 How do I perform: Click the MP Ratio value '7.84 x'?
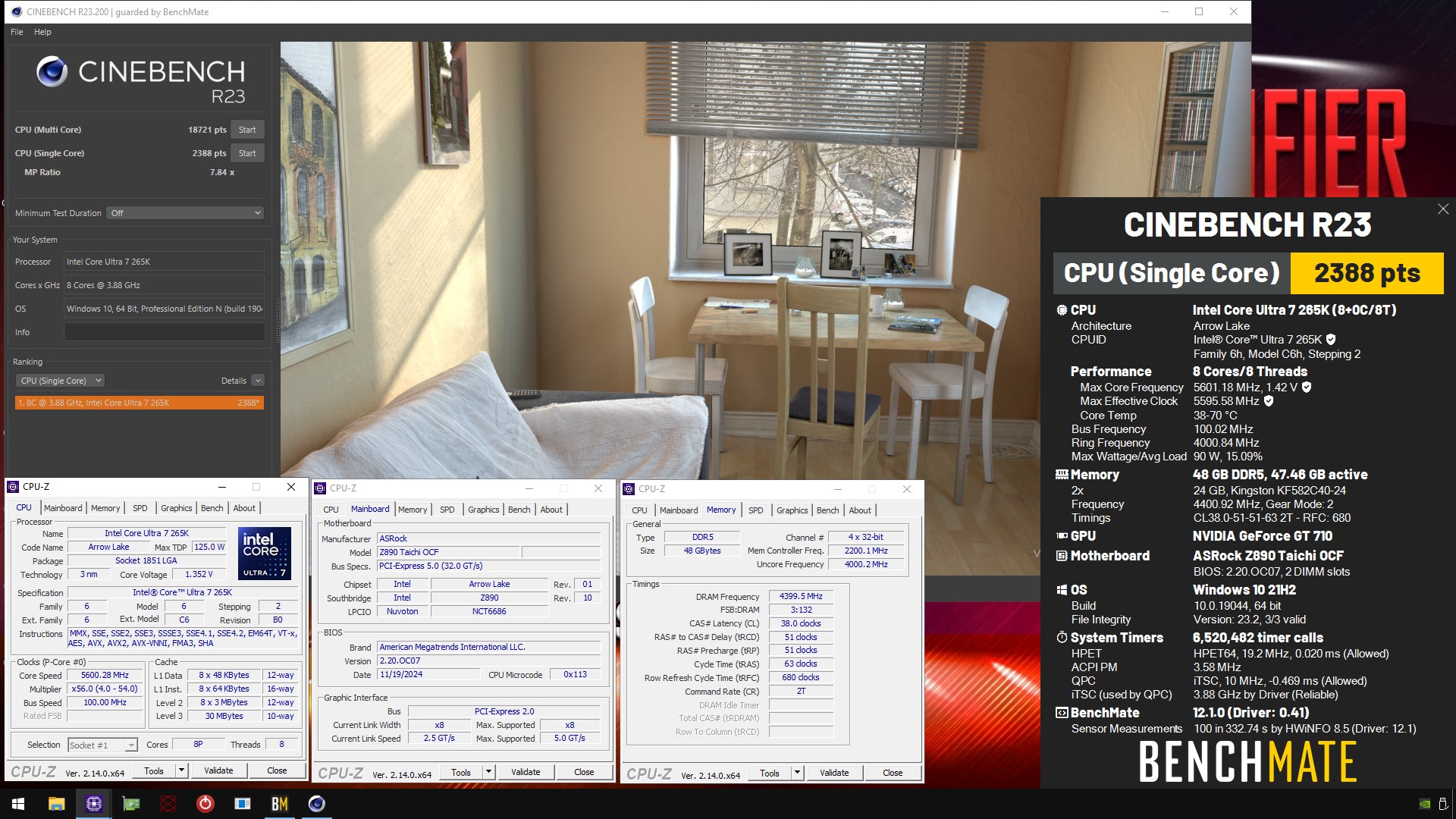(x=222, y=172)
